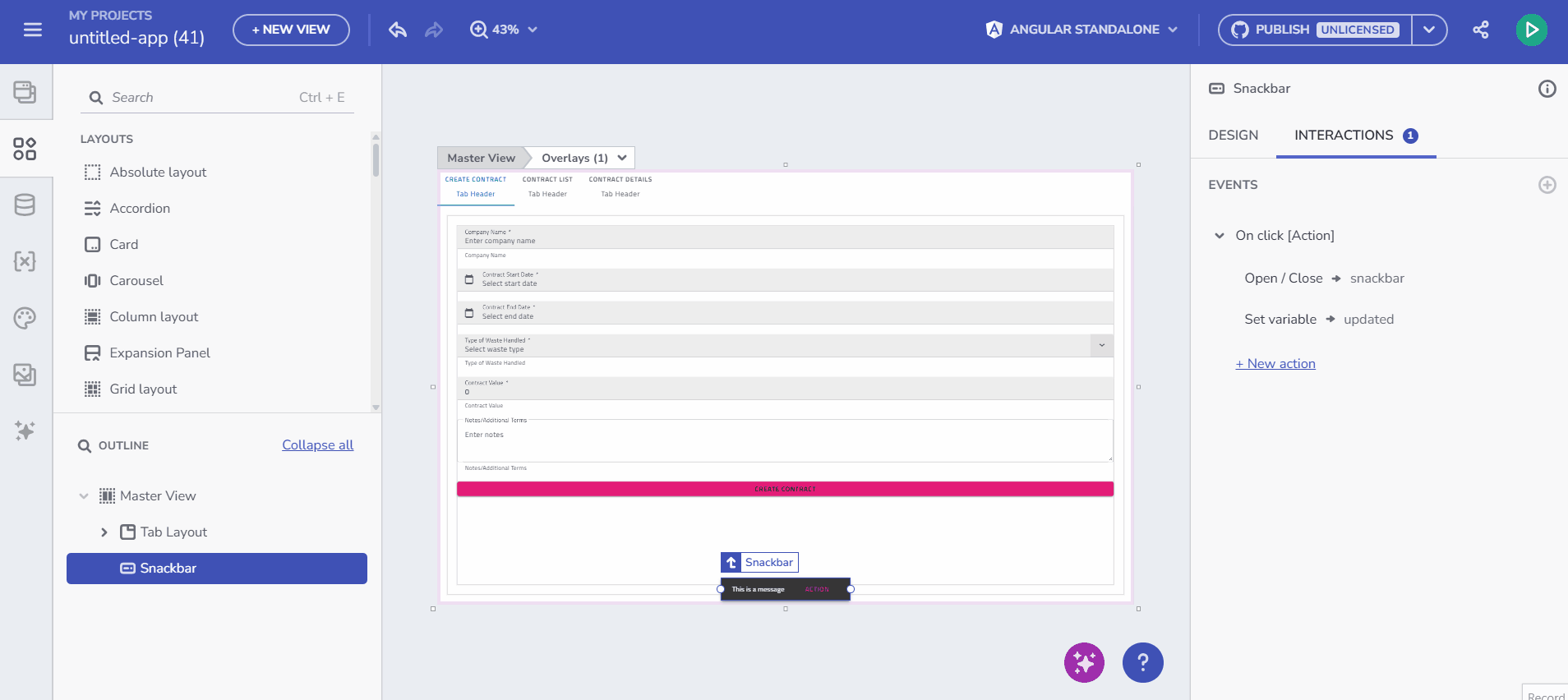Click the + NEW VIEW button
The width and height of the screenshot is (1568, 700).
click(291, 30)
